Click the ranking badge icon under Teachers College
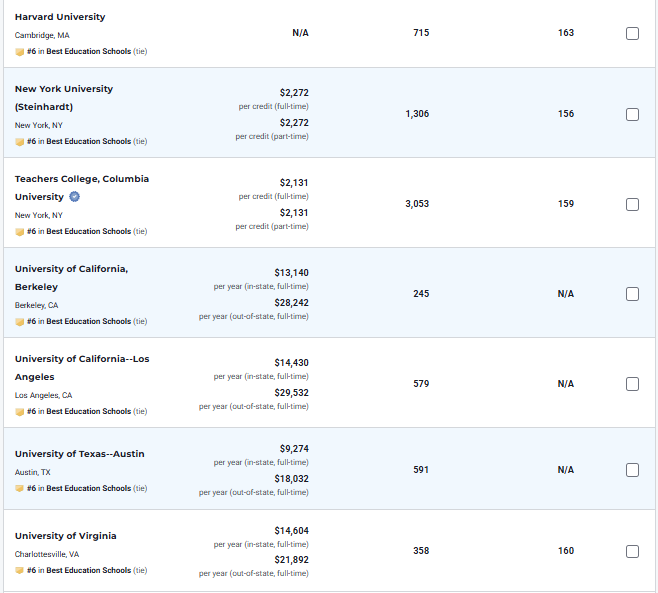 click(19, 231)
